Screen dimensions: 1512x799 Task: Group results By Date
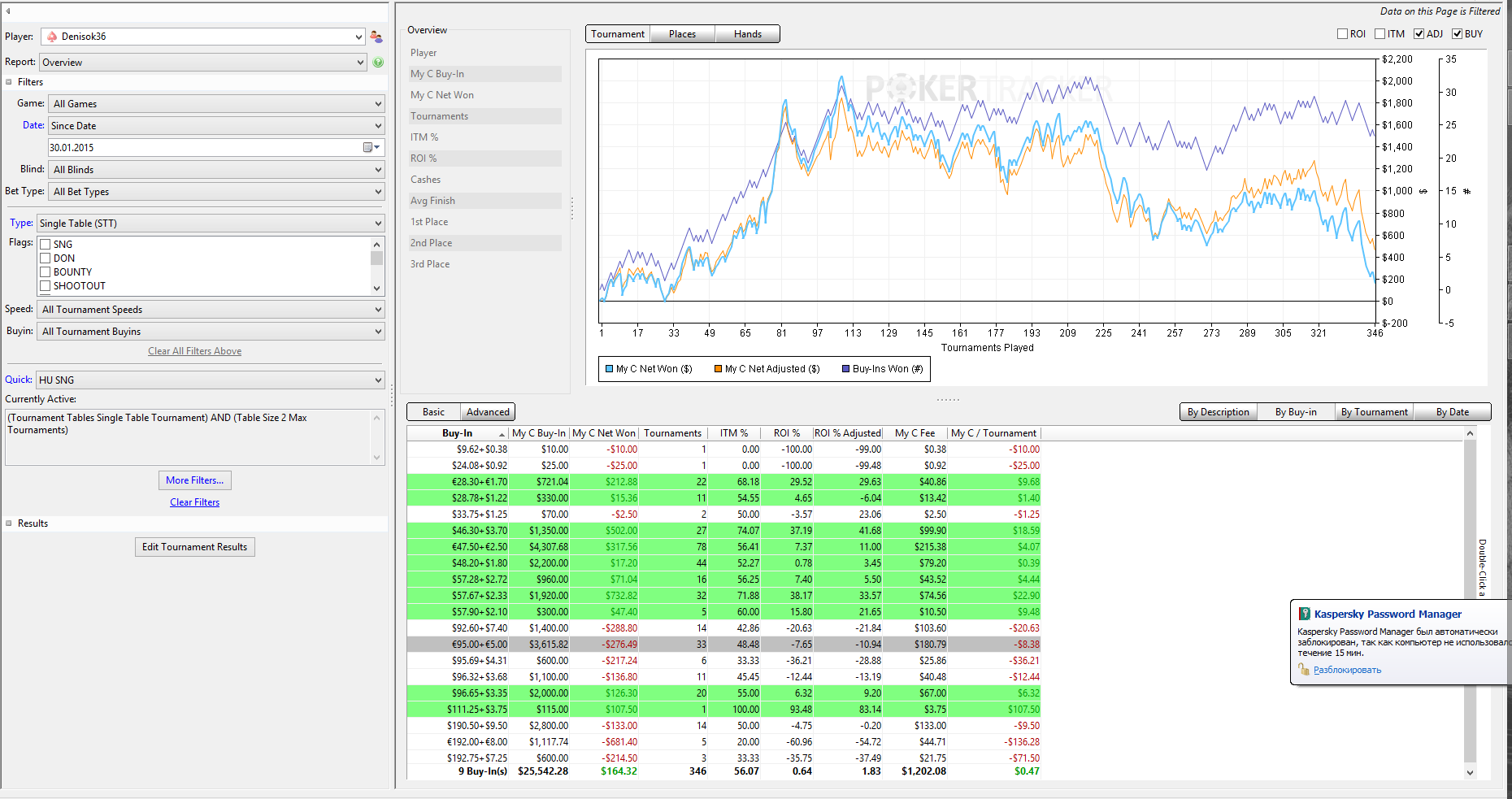pos(1453,412)
